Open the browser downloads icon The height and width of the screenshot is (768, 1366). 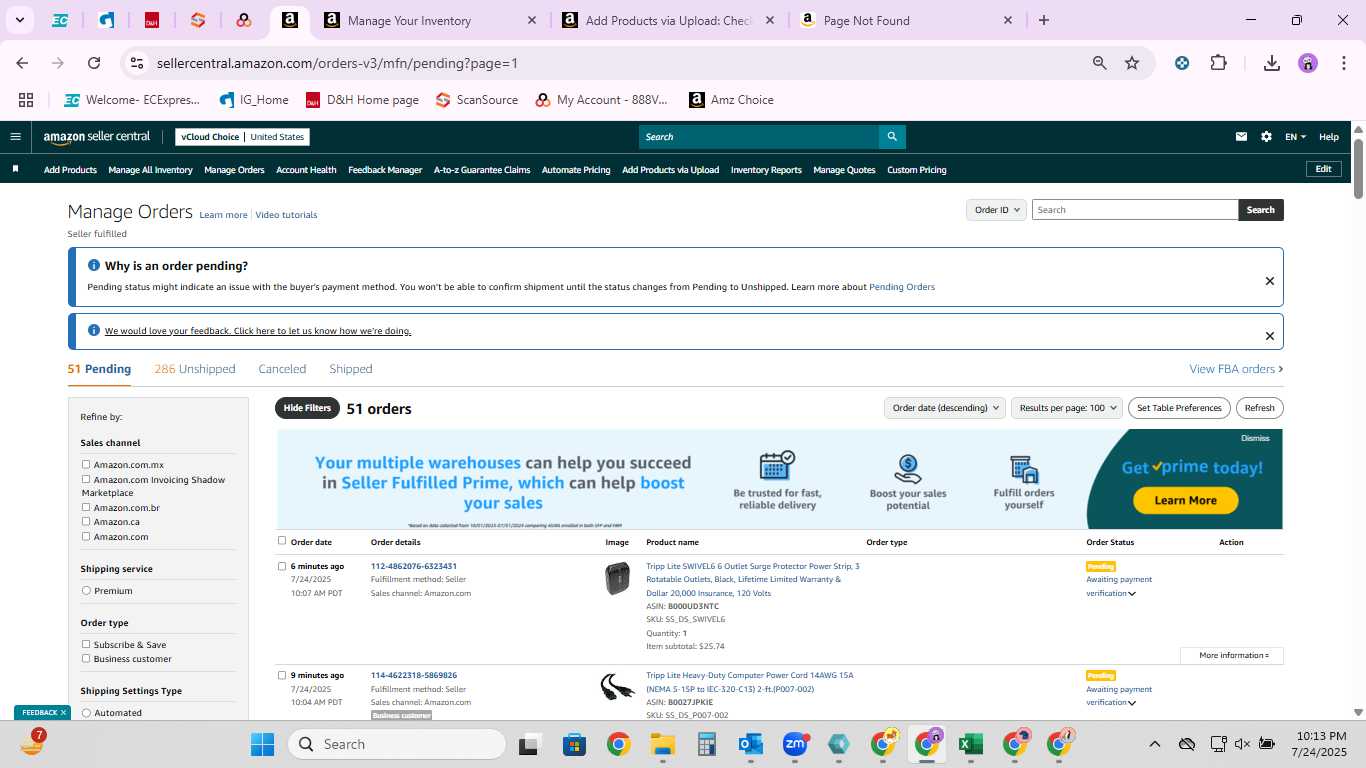[x=1272, y=63]
